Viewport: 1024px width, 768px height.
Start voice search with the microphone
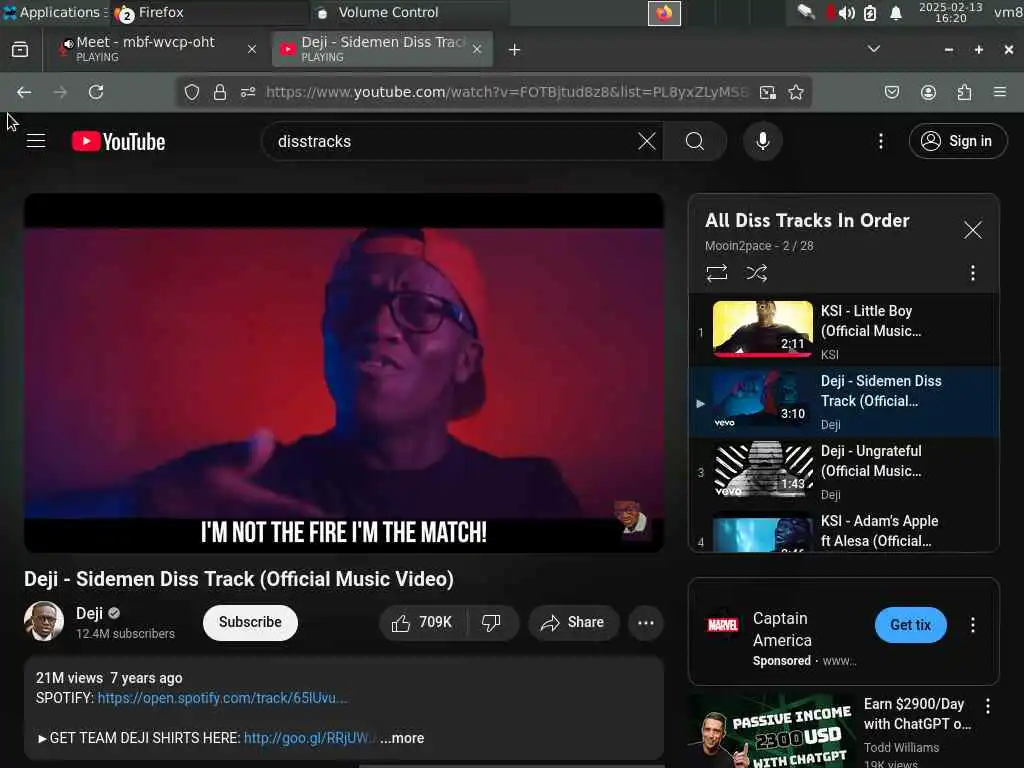[x=762, y=141]
